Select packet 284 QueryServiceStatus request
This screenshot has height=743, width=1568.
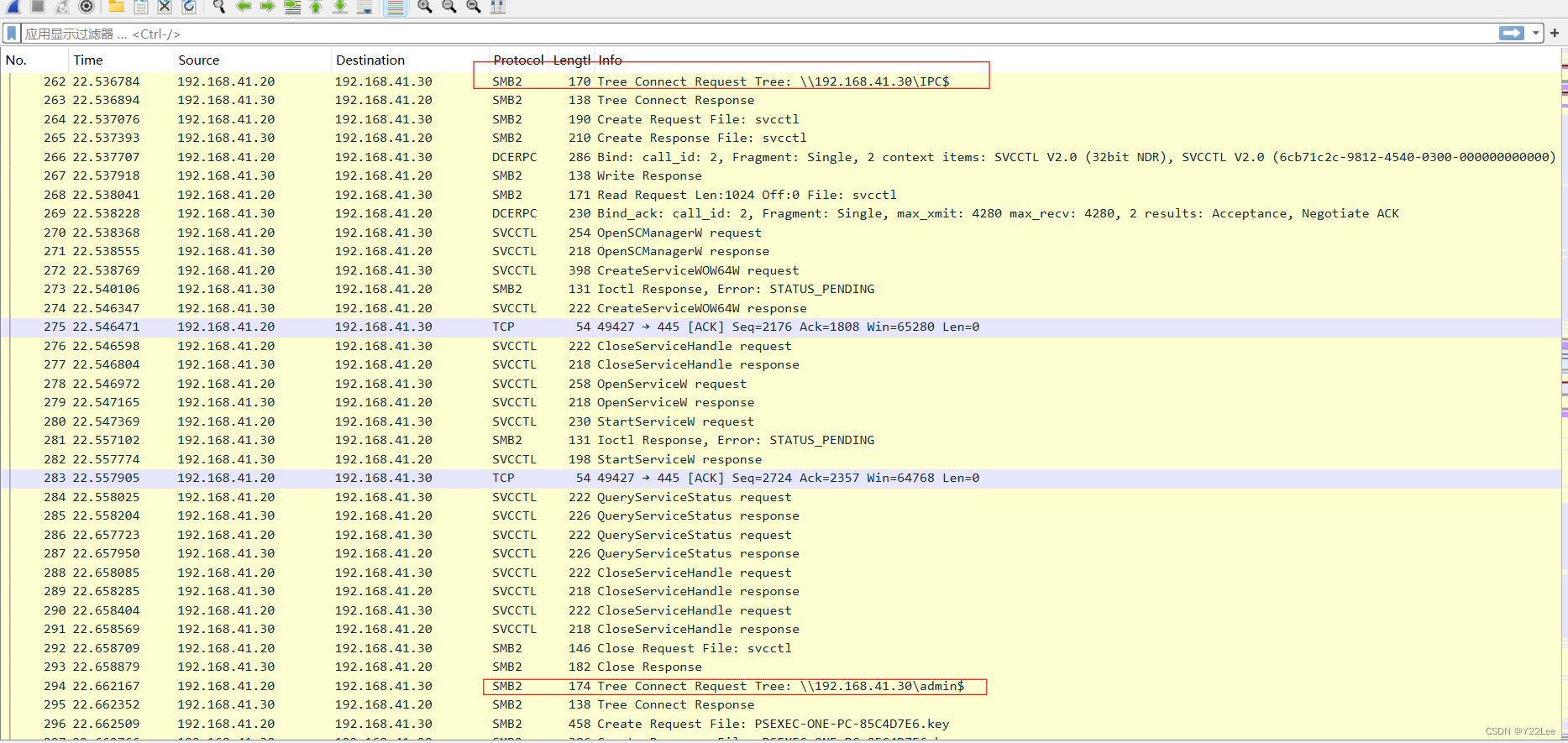pos(781,497)
